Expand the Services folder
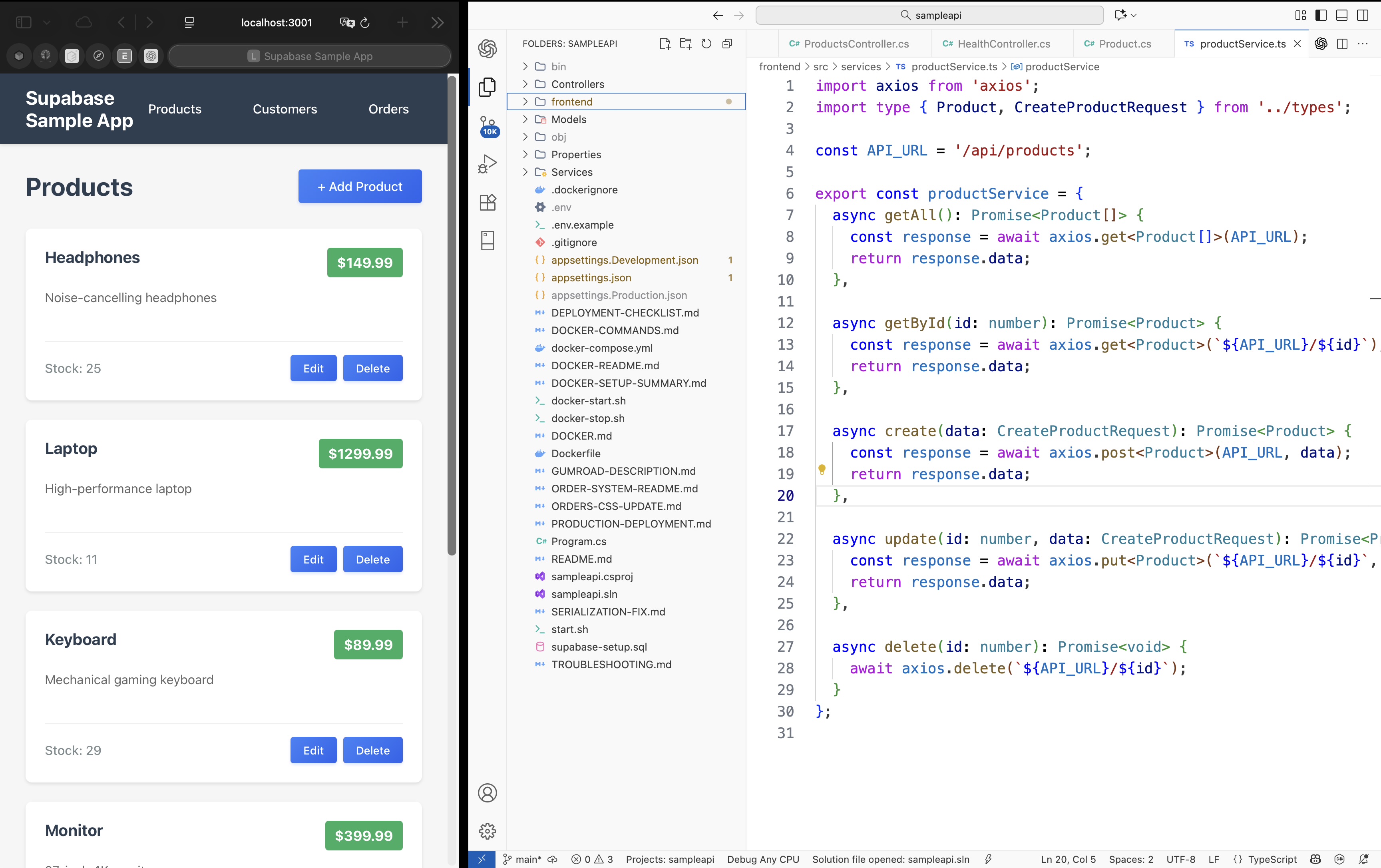 click(571, 172)
